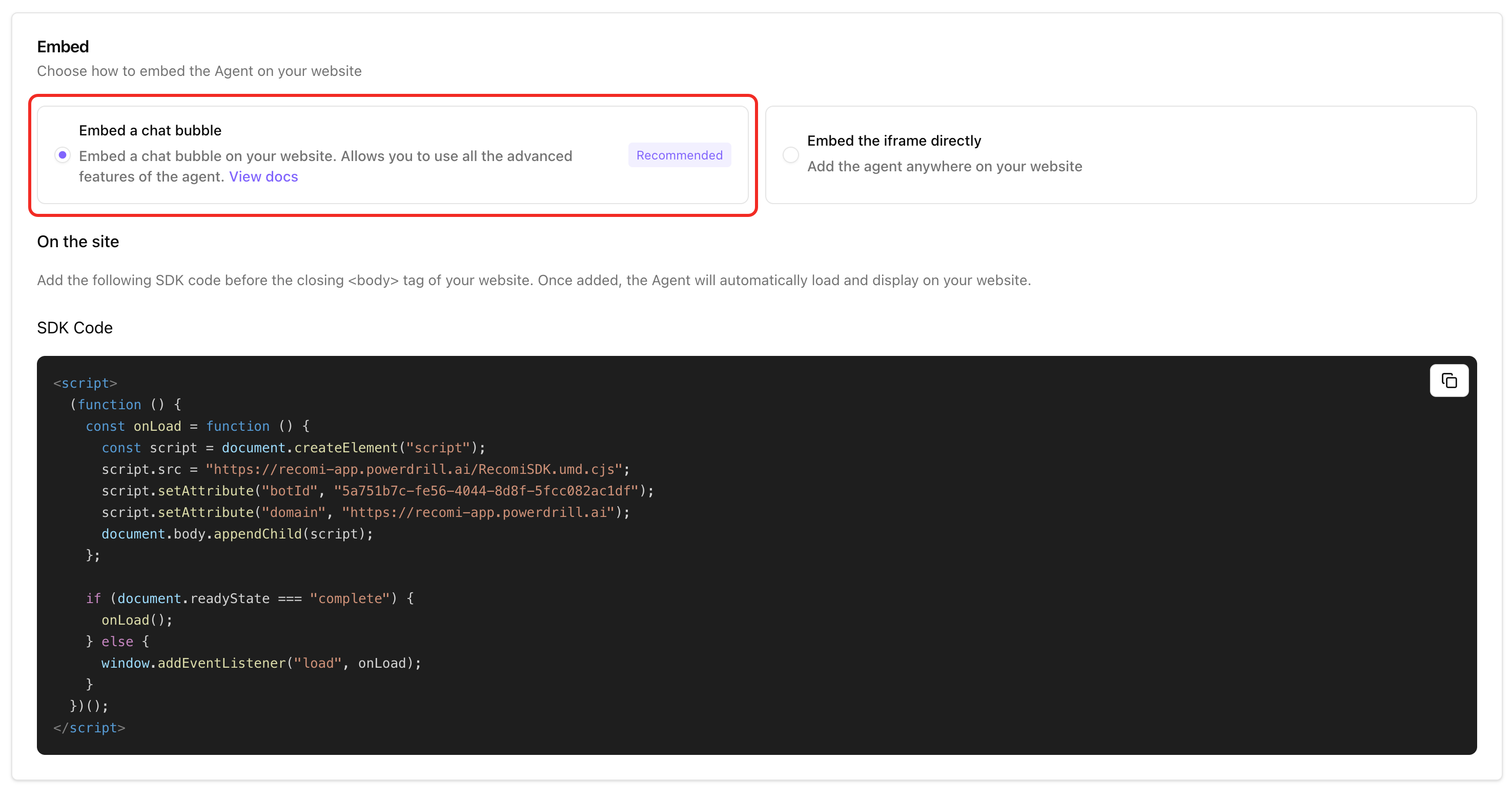
Task: Click the domain attribute URL in code
Action: click(x=478, y=512)
